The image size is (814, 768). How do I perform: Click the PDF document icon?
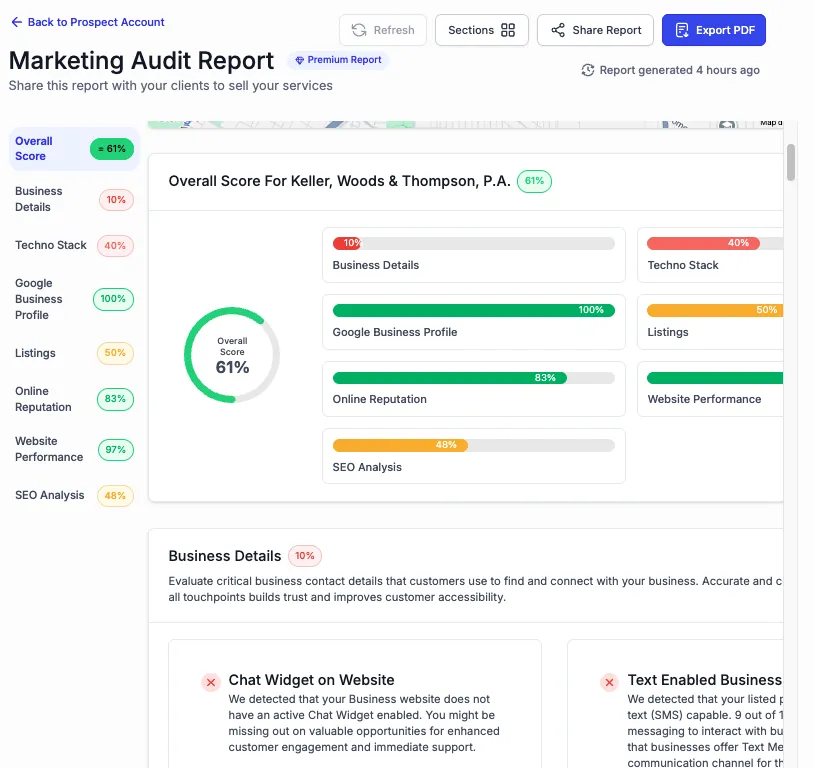click(x=682, y=30)
